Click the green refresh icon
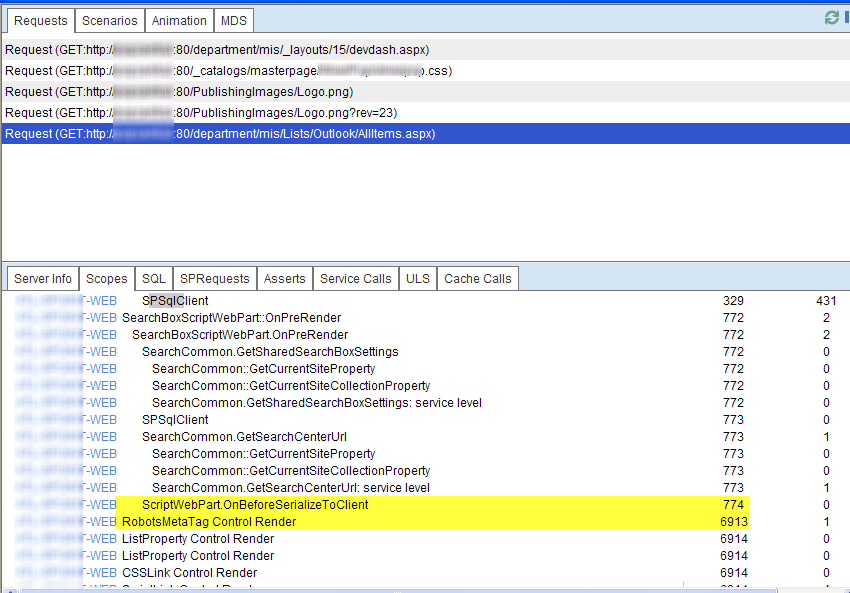Viewport: 850px width, 593px height. (831, 18)
